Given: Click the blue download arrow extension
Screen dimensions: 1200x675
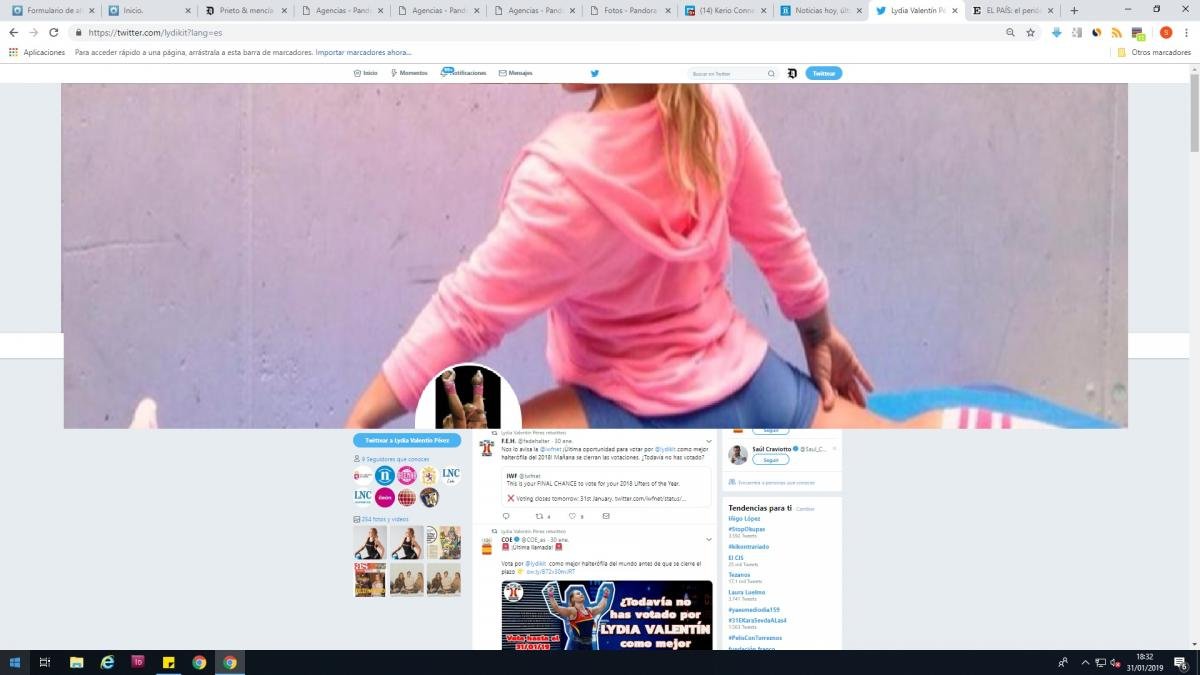Looking at the screenshot, I should coord(1057,32).
